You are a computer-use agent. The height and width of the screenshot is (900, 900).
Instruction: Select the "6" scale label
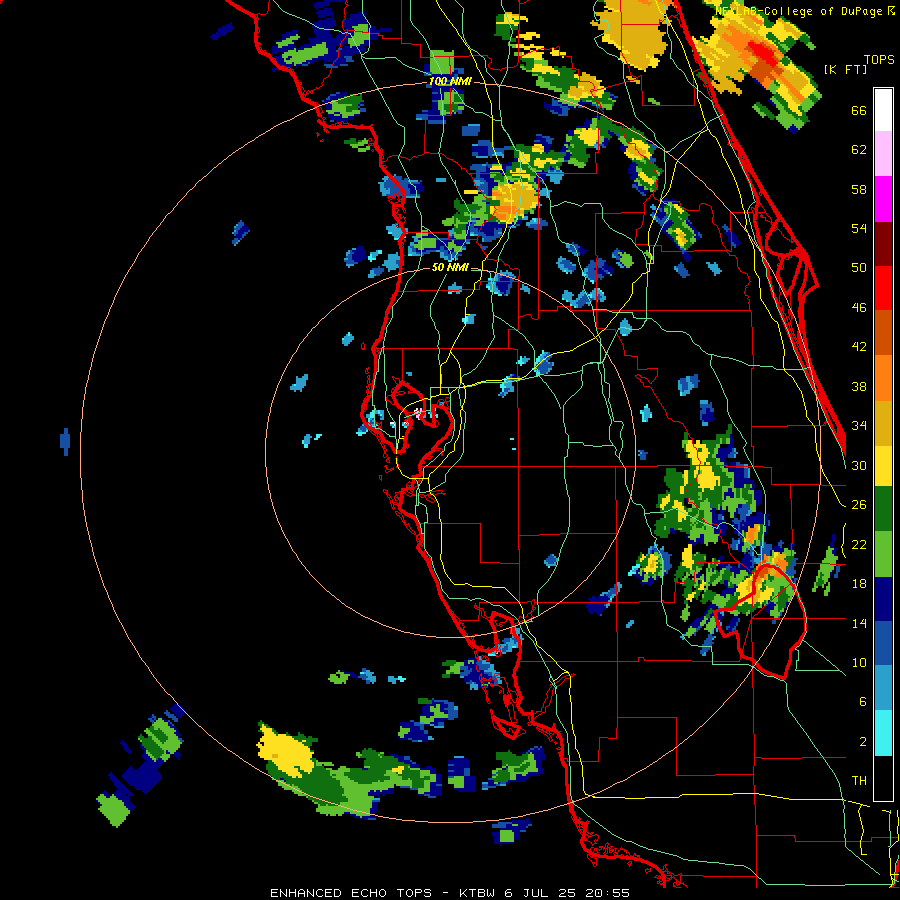click(863, 701)
